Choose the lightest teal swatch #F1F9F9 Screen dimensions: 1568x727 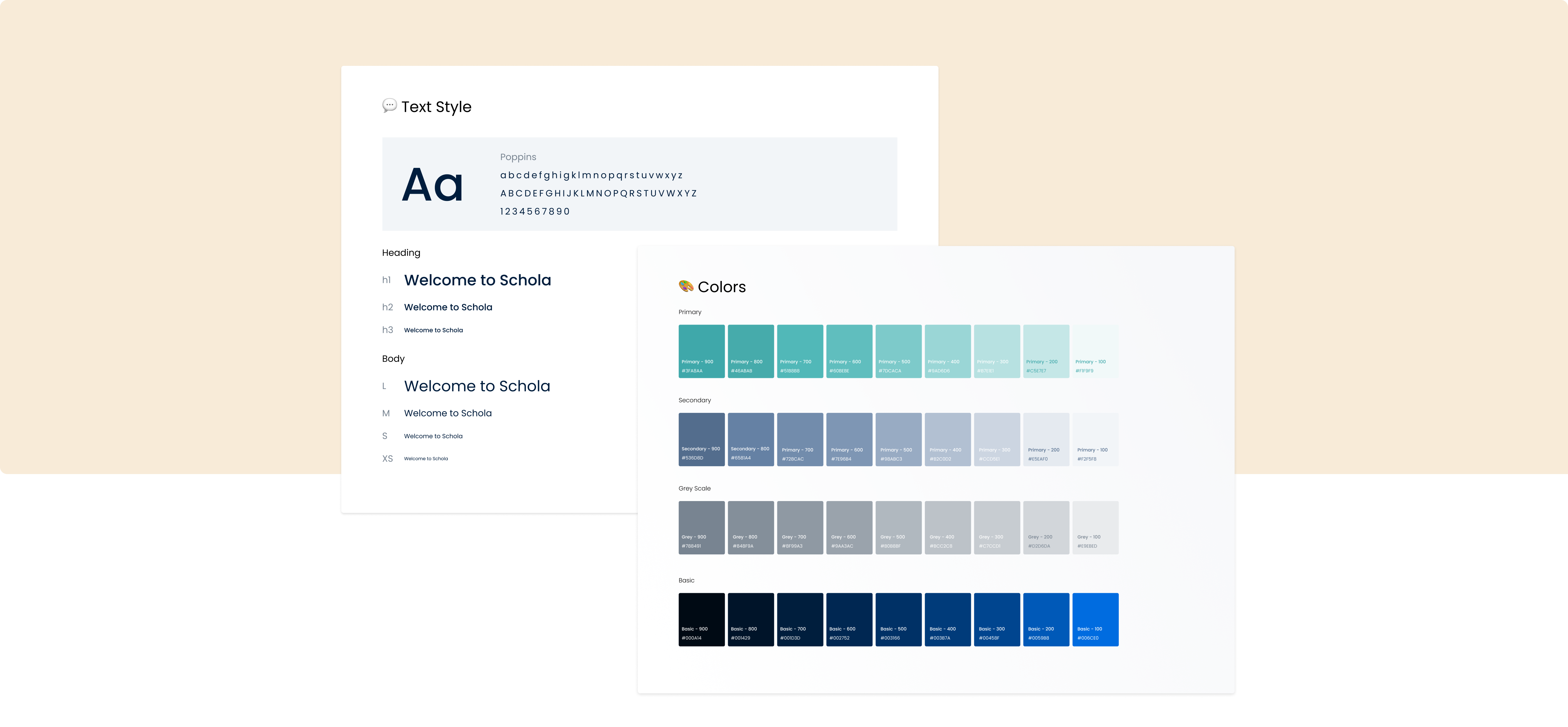click(x=1096, y=351)
